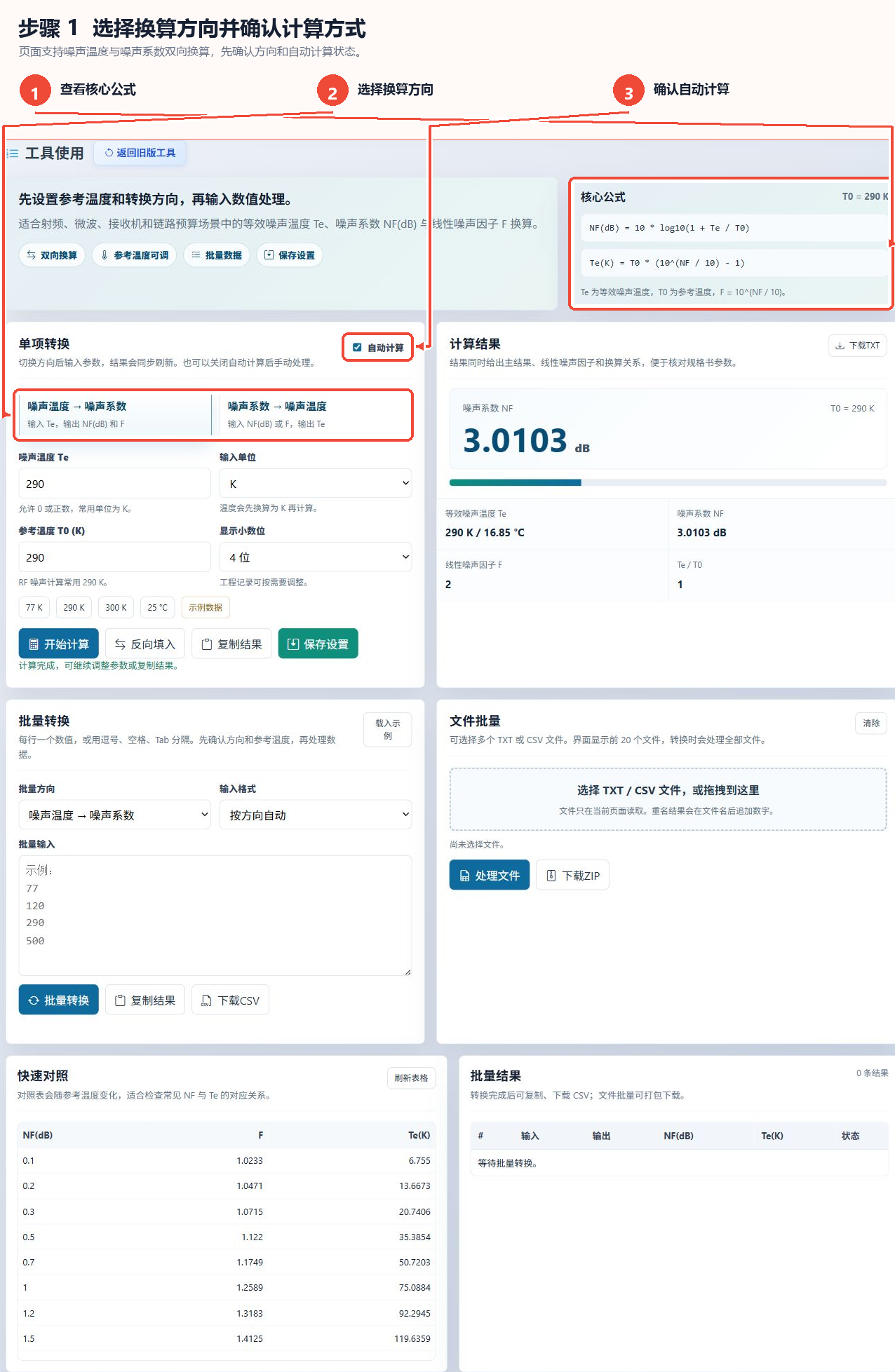
Task: Click the file icon on 下载CSV
Action: (206, 1000)
